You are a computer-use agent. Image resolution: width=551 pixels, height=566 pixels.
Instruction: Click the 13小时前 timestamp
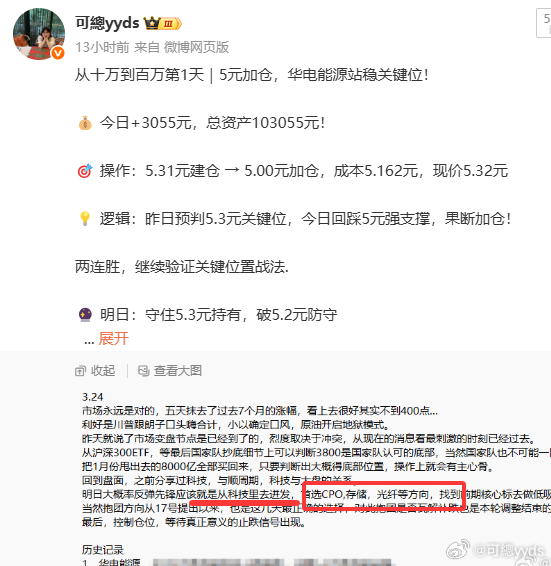(102, 47)
